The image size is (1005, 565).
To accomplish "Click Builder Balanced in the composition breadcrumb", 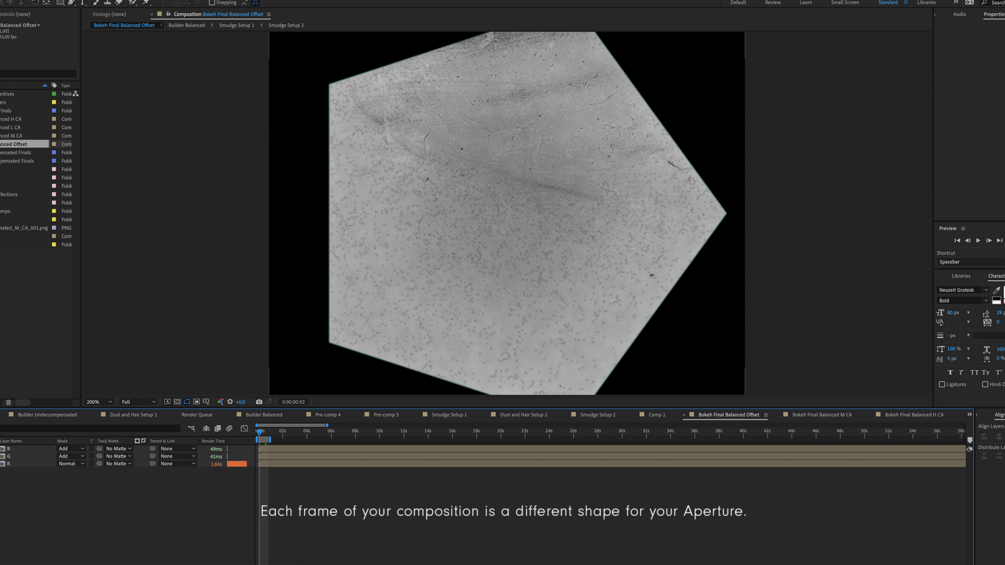I will (187, 25).
